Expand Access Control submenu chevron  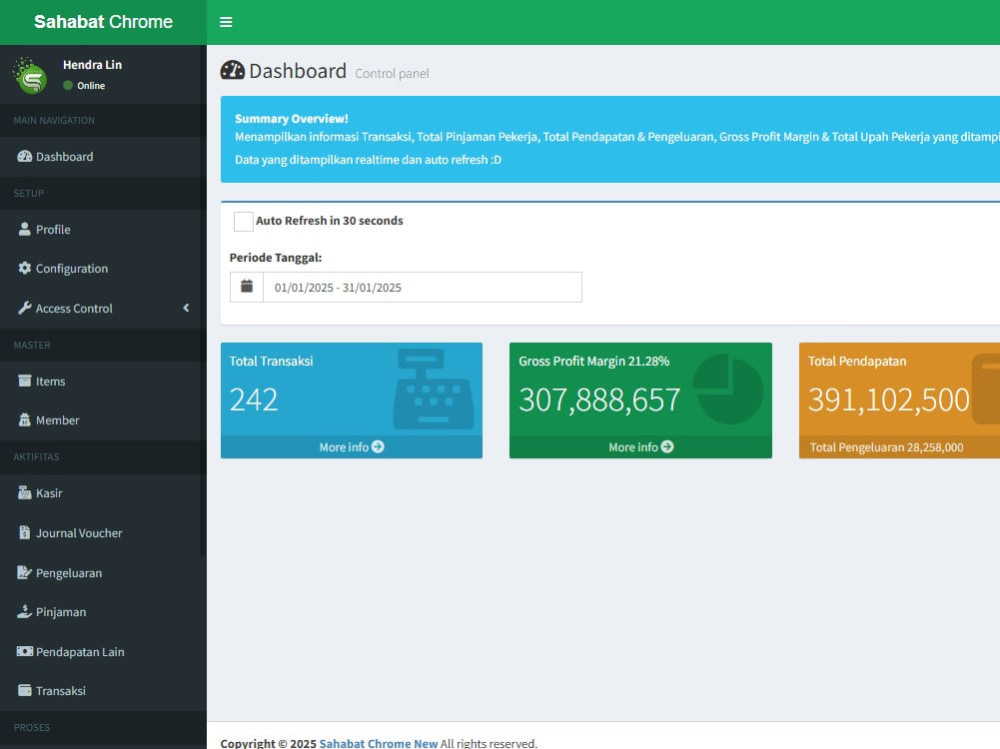tap(186, 308)
